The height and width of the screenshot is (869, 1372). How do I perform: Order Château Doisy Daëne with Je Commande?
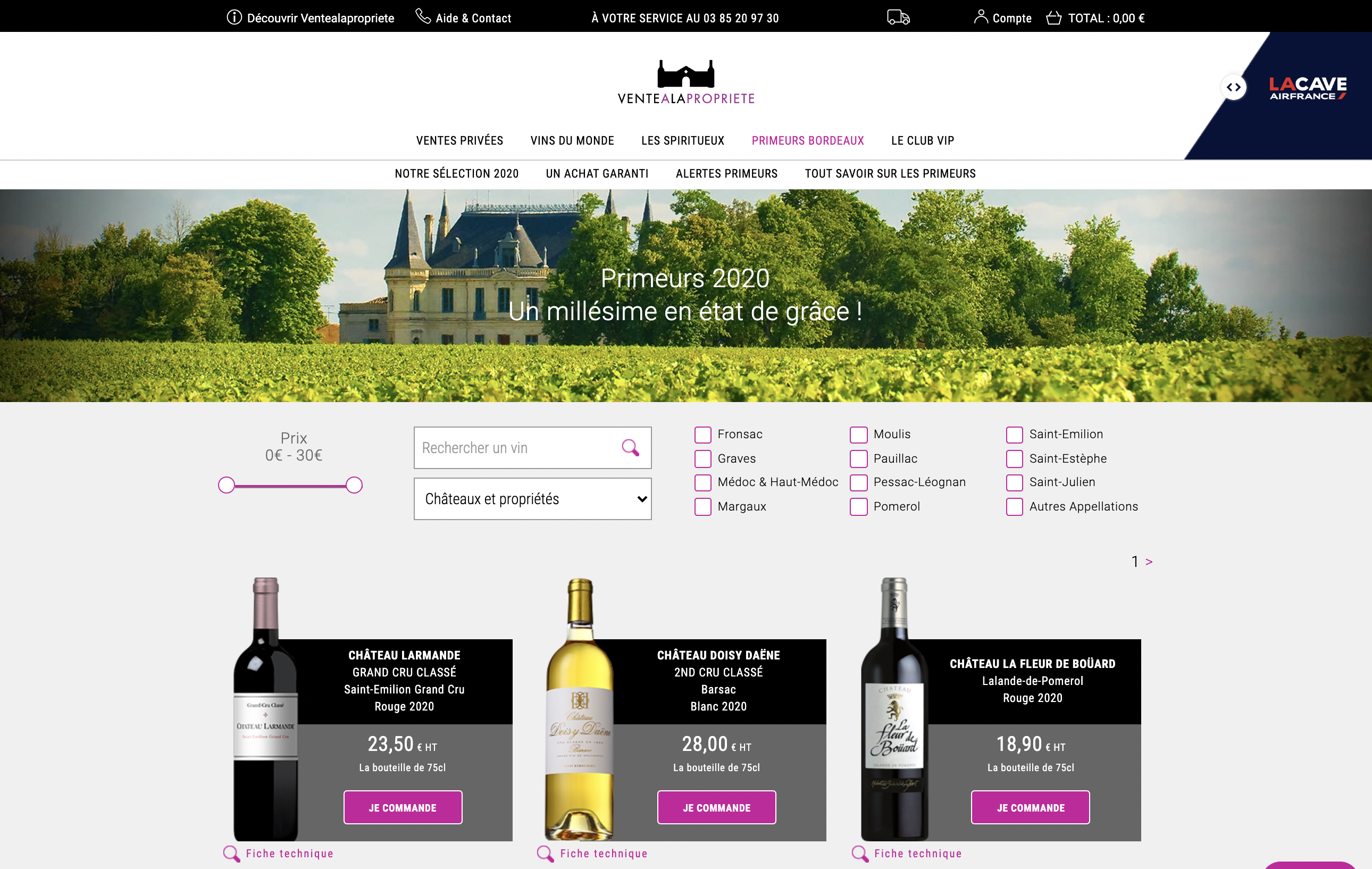717,807
